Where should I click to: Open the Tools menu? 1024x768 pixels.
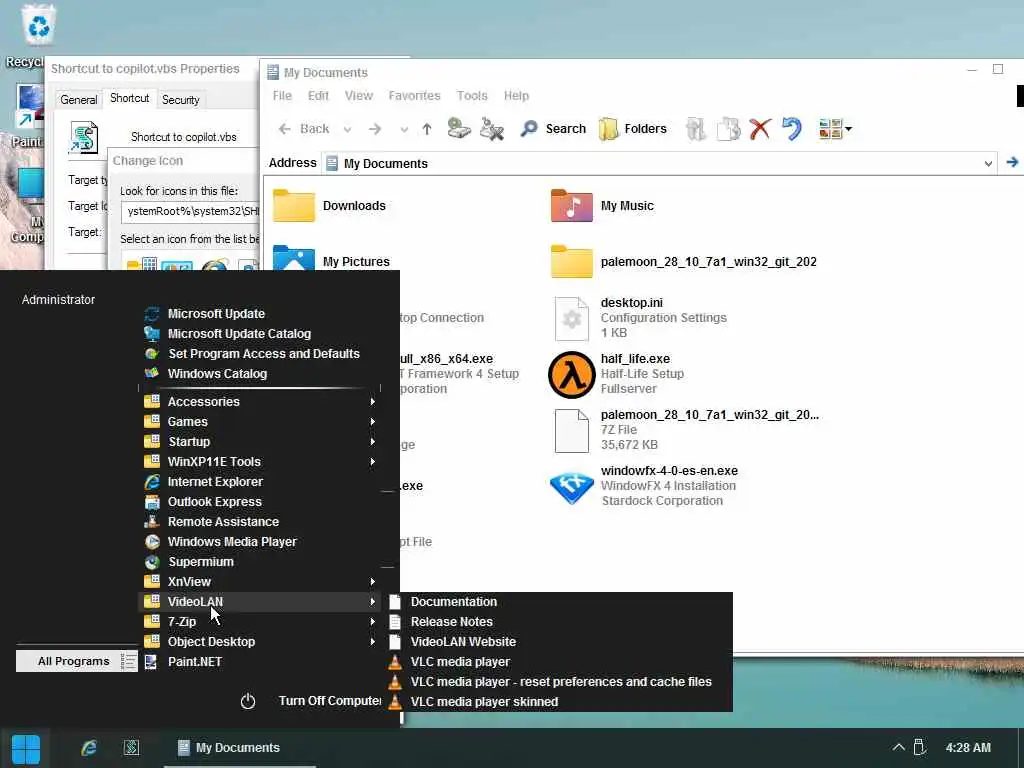tap(472, 95)
